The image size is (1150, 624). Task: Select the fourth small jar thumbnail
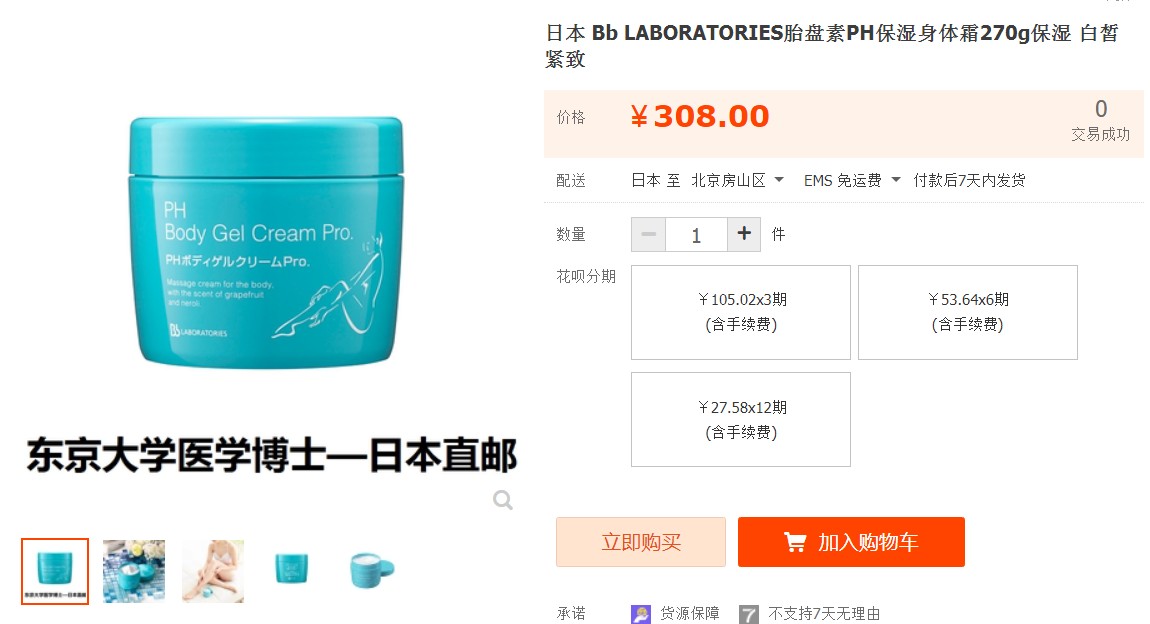(292, 571)
